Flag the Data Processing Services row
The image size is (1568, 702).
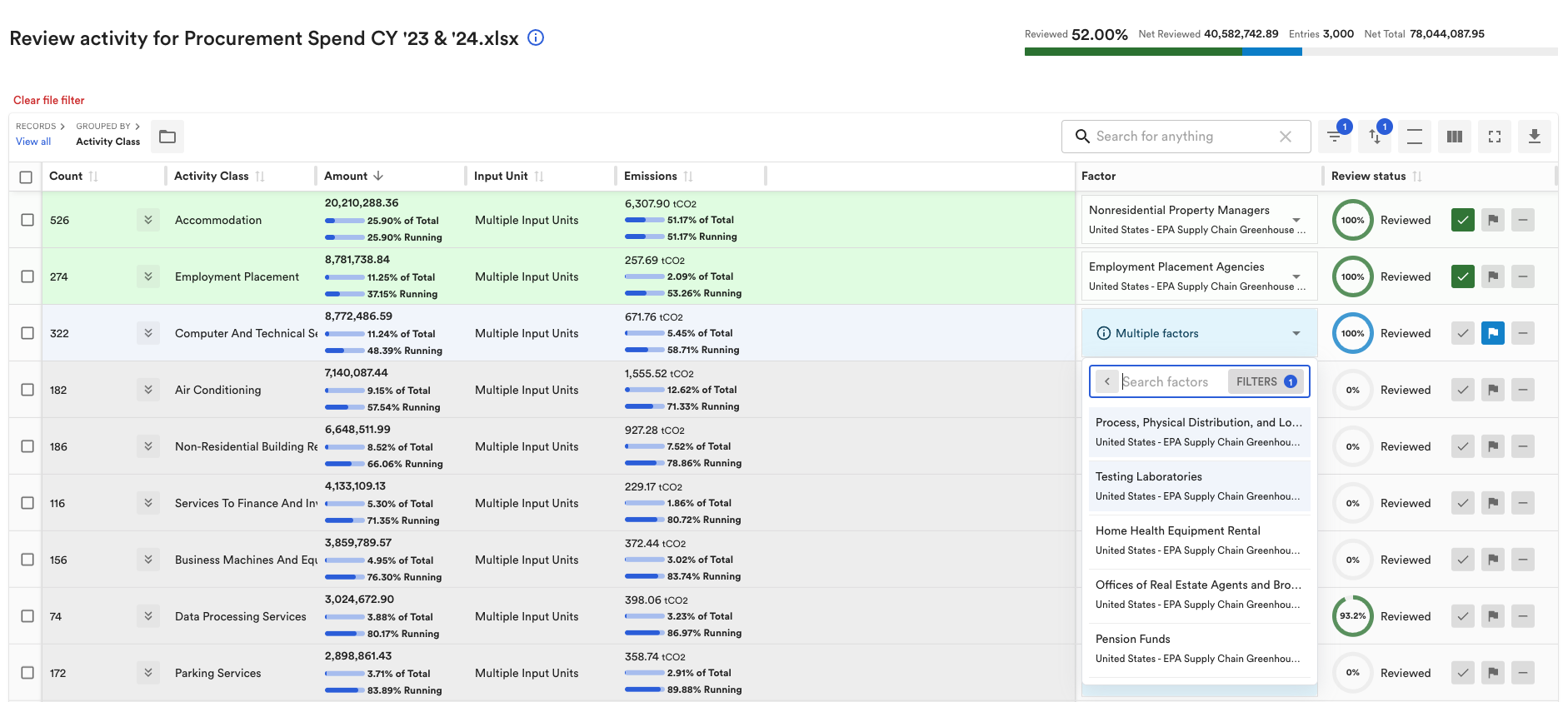click(1493, 616)
